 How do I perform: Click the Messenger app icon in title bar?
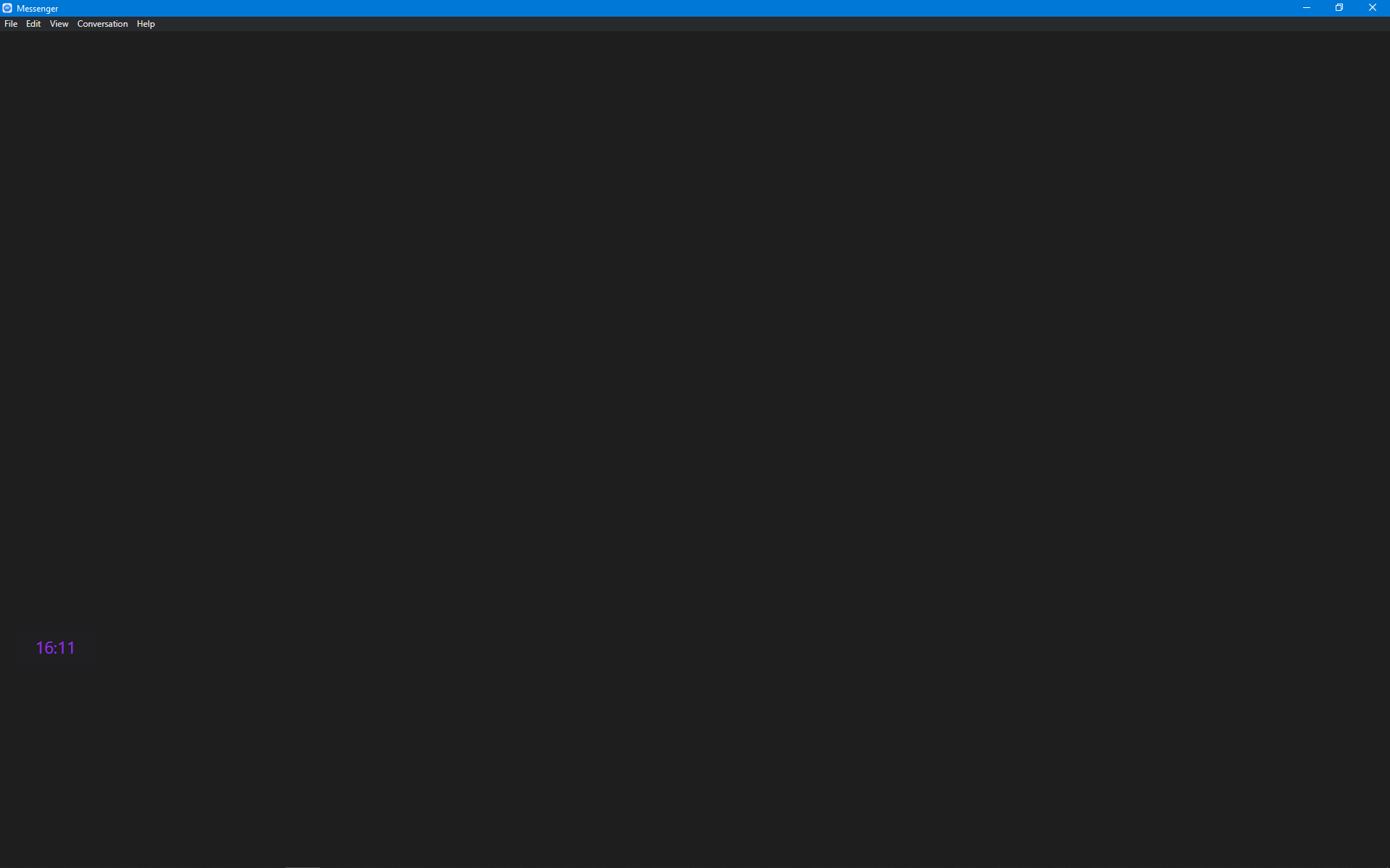(x=7, y=8)
